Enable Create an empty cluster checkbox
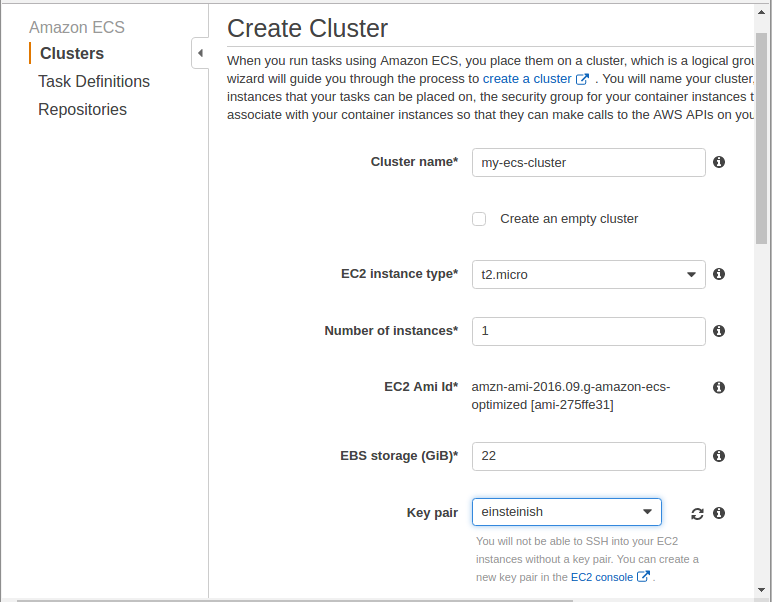772x602 pixels. coord(479,219)
